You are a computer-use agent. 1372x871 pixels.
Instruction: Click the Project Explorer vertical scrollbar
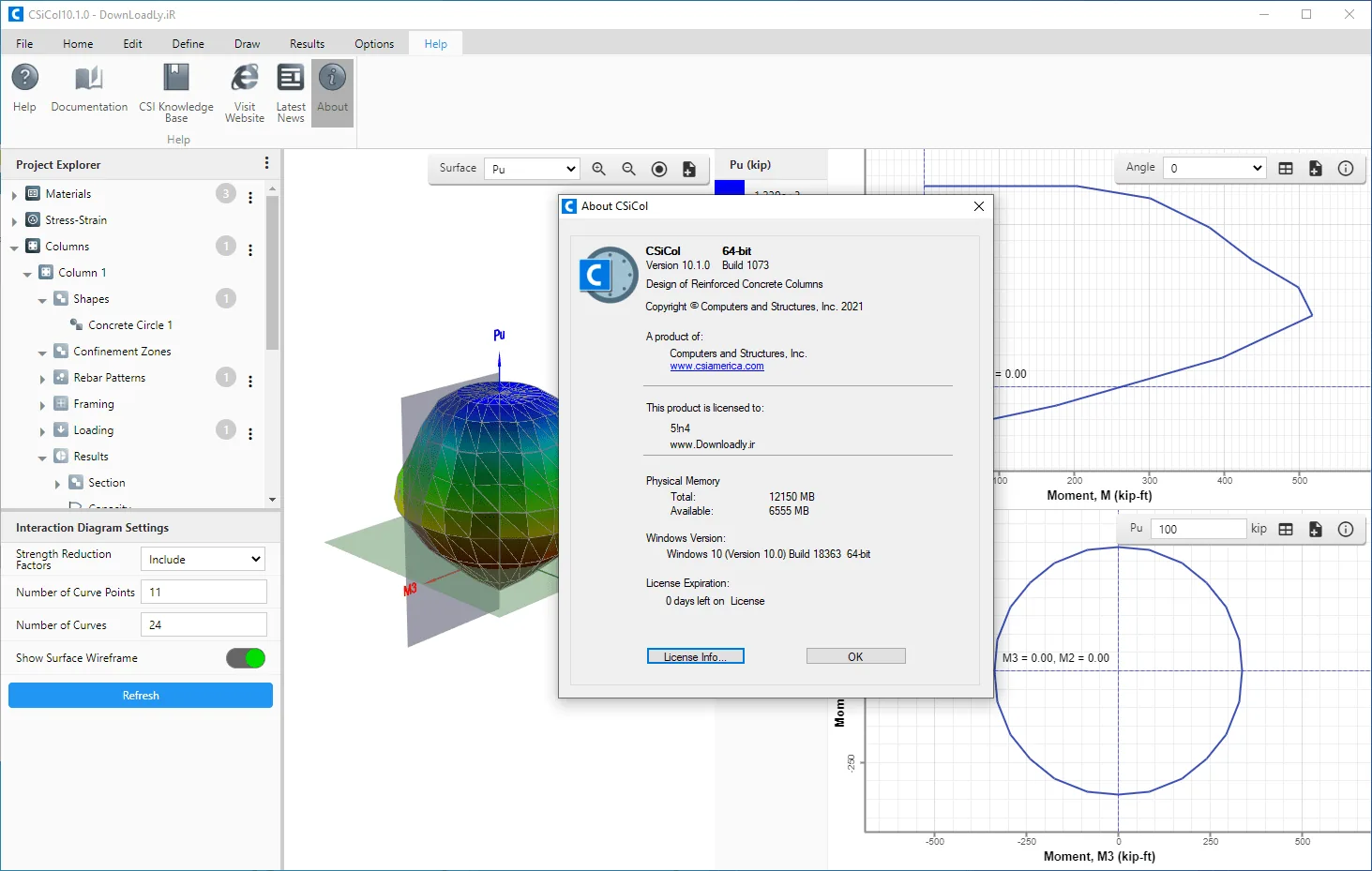[272, 343]
